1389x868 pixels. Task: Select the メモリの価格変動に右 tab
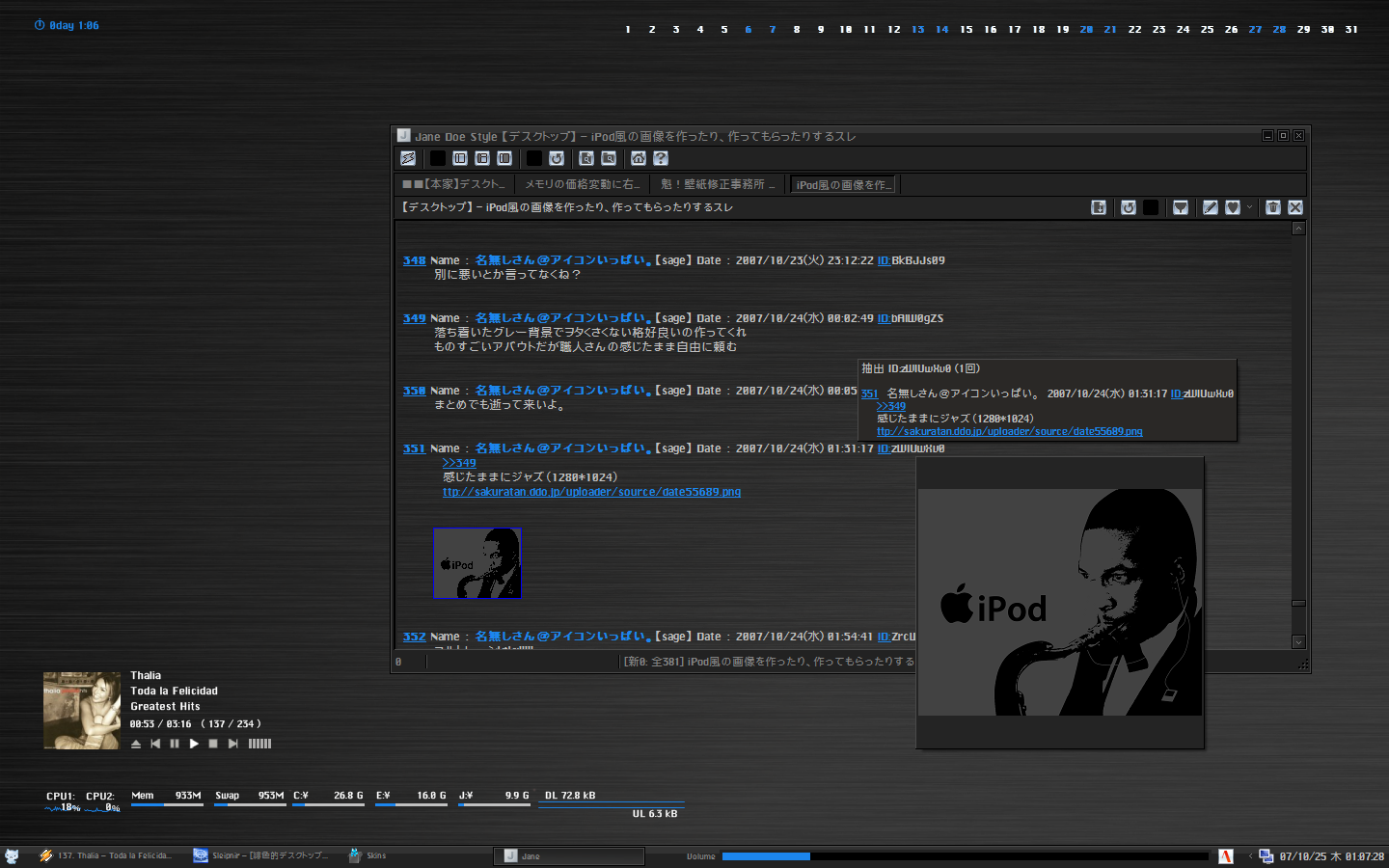(582, 184)
